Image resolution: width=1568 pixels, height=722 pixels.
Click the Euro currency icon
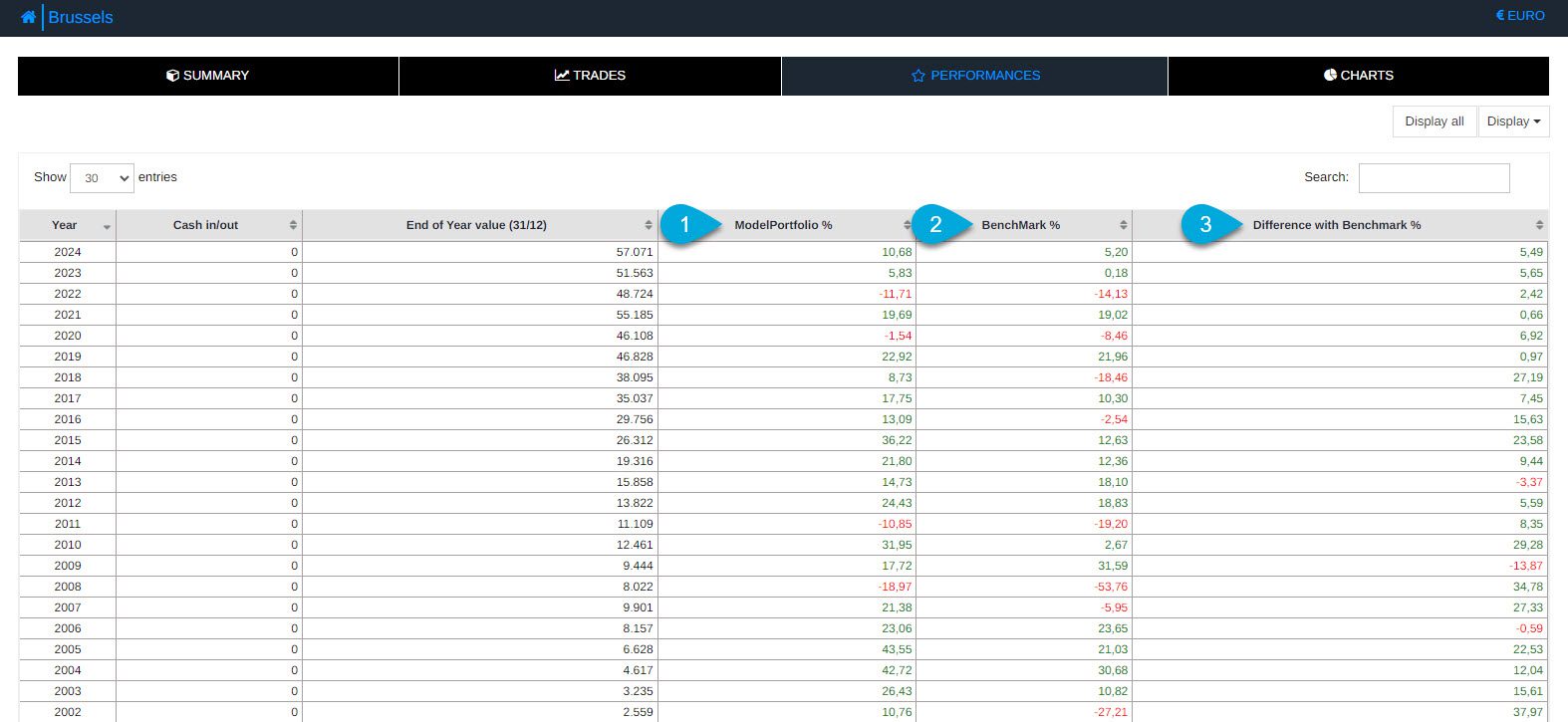click(x=1500, y=16)
